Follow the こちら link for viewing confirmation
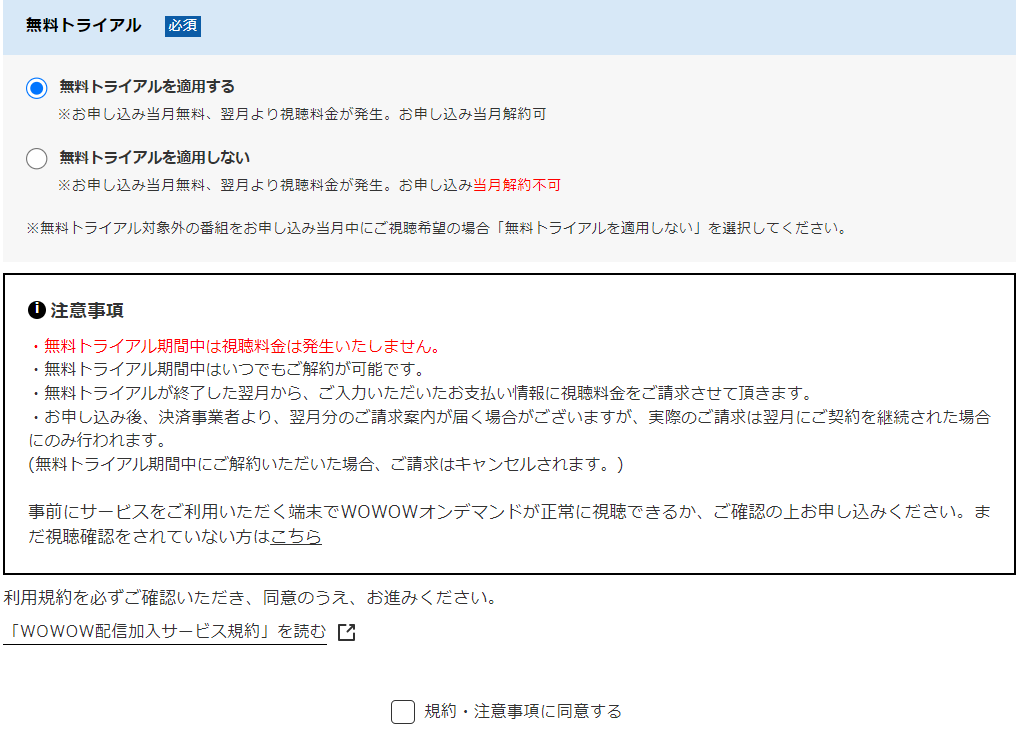 296,537
